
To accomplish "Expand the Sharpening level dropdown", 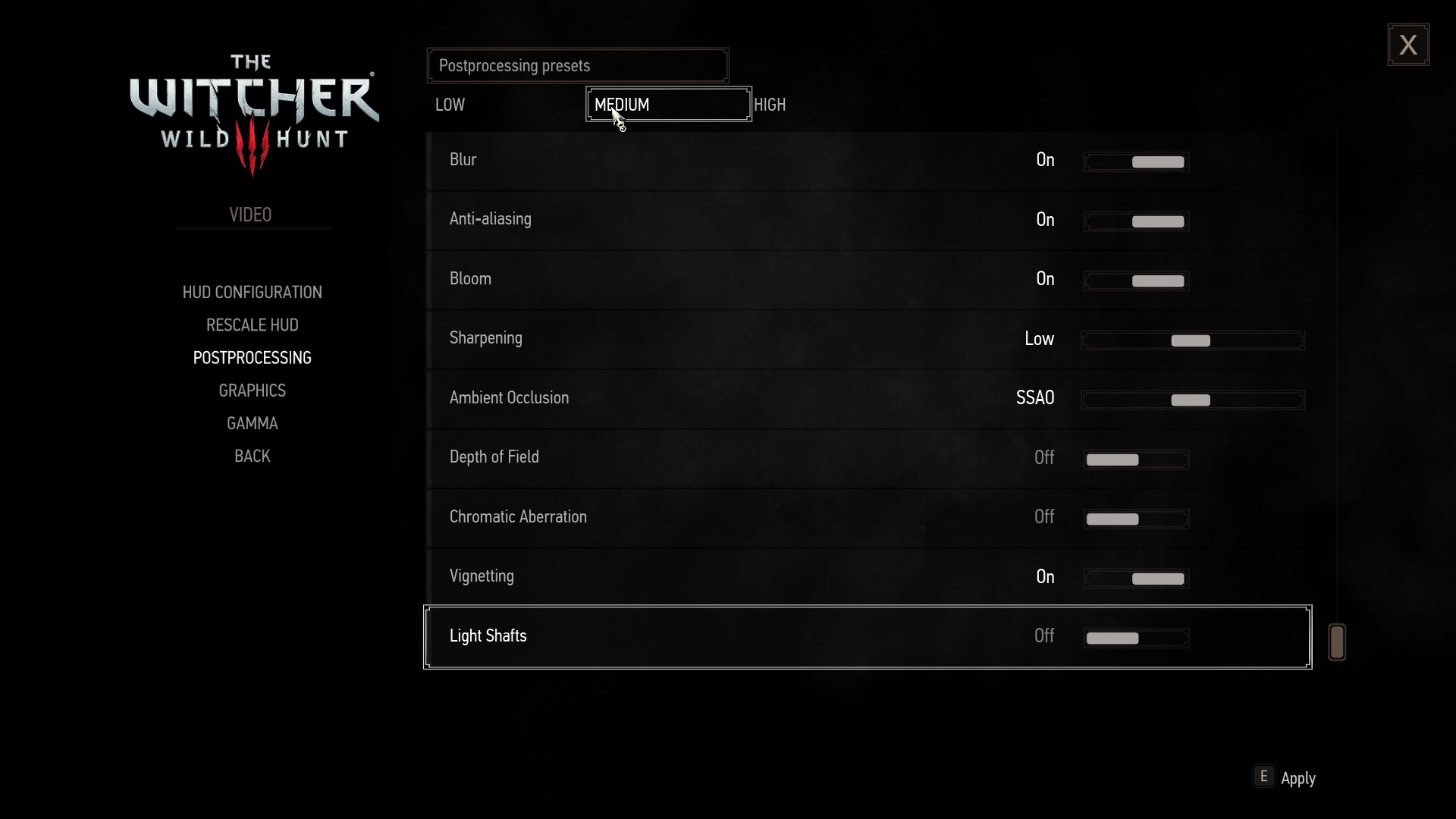I will (x=1193, y=340).
